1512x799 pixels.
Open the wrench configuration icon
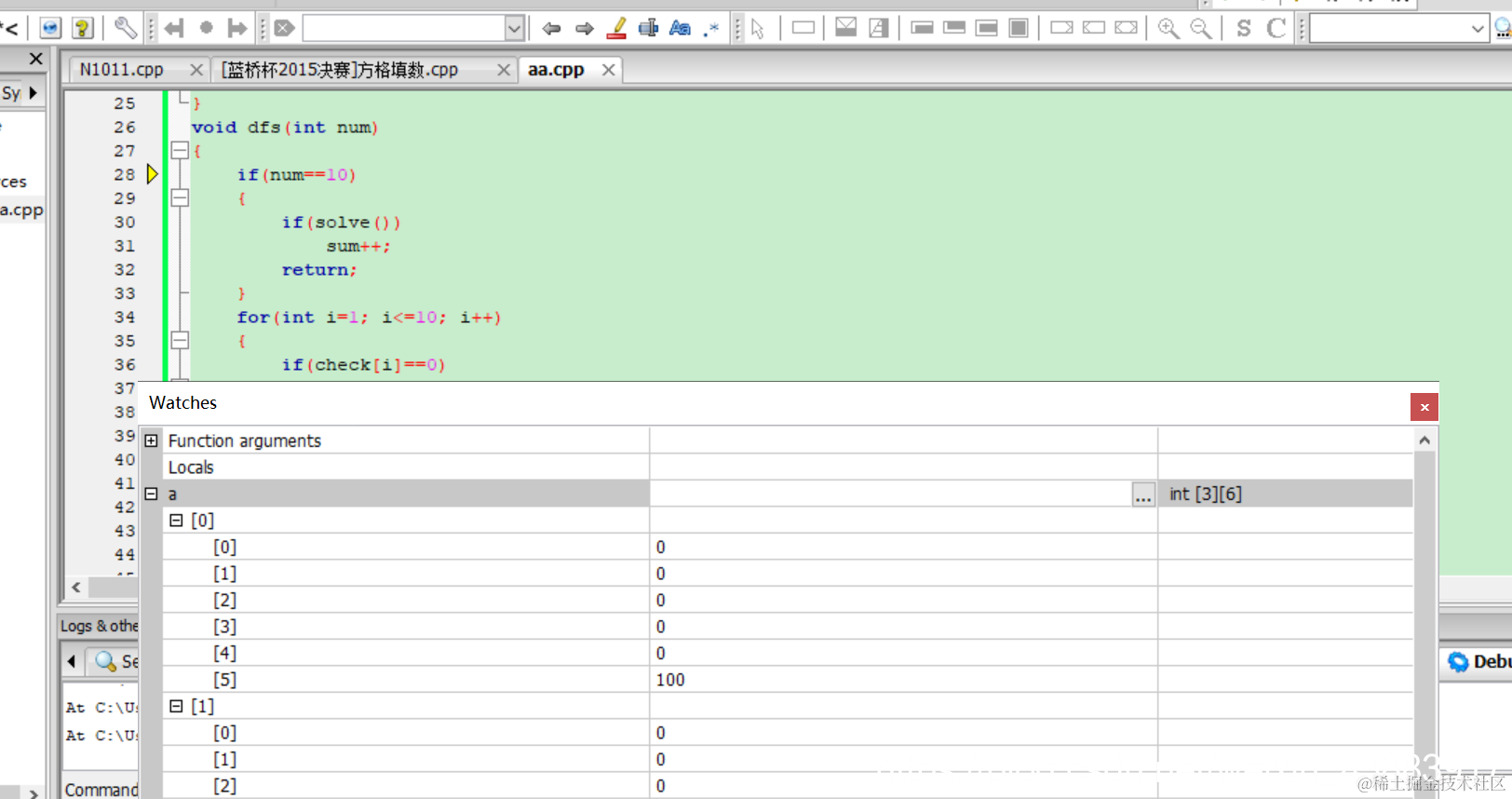pos(125,28)
